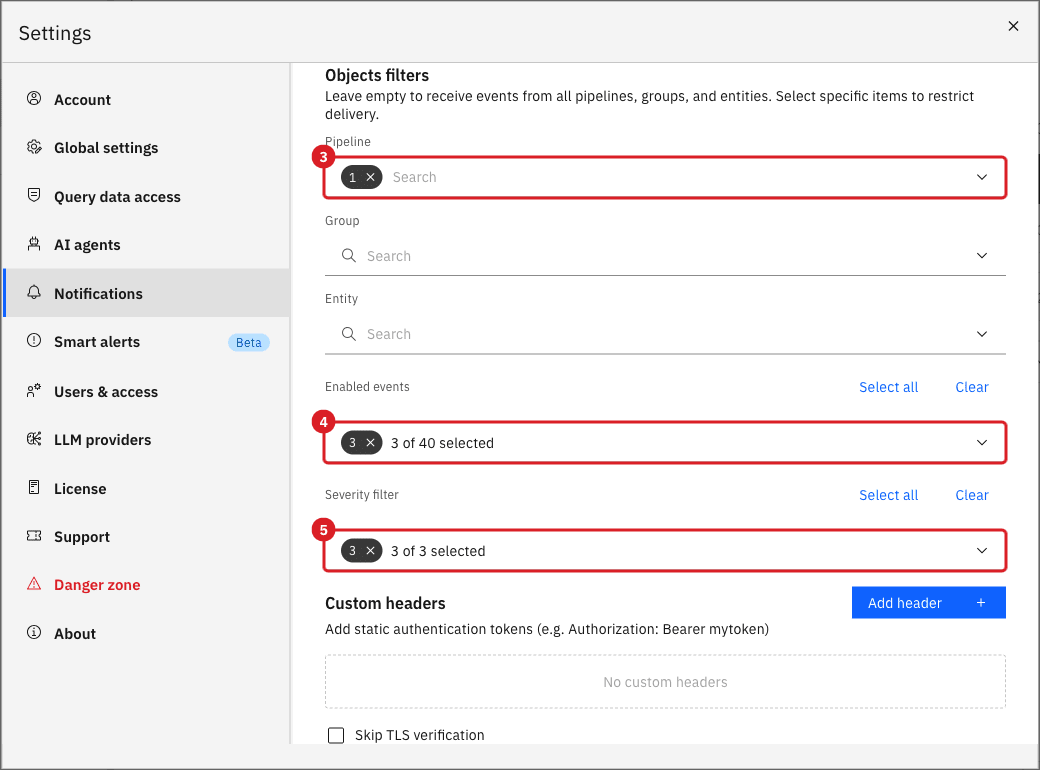Click Select all for Enabled events
The height and width of the screenshot is (770, 1040).
coord(888,387)
